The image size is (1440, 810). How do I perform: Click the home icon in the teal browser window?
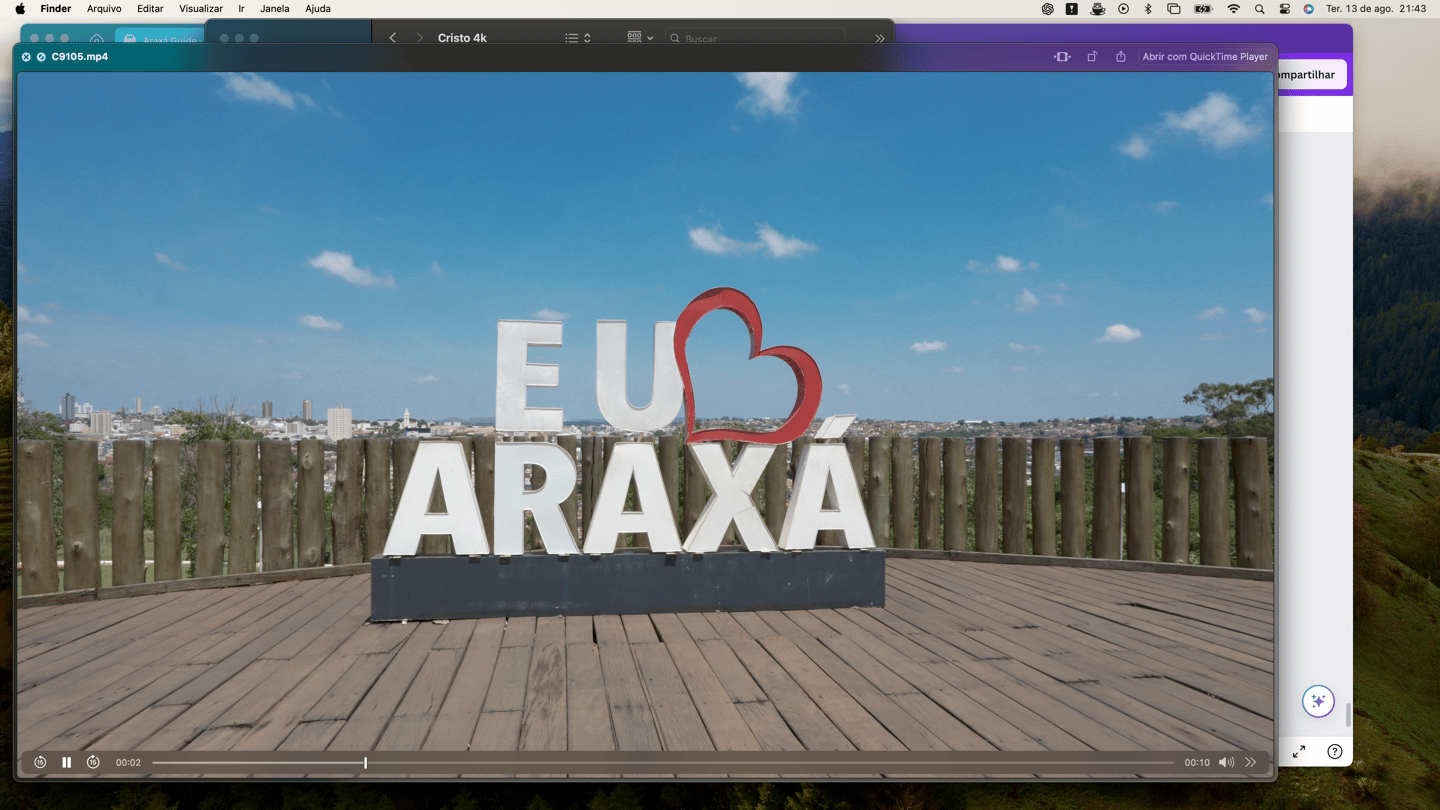pyautogui.click(x=96, y=39)
